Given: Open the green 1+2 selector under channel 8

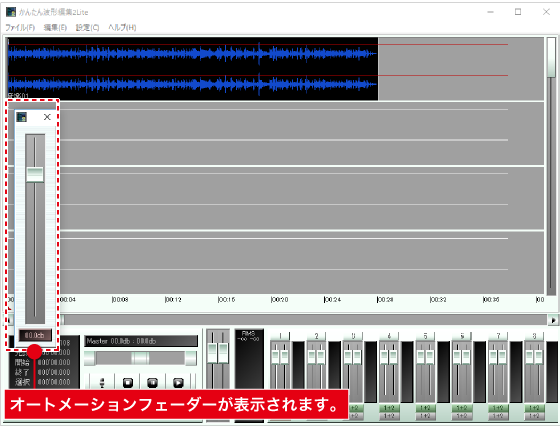Looking at the screenshot, I should pos(534,408).
